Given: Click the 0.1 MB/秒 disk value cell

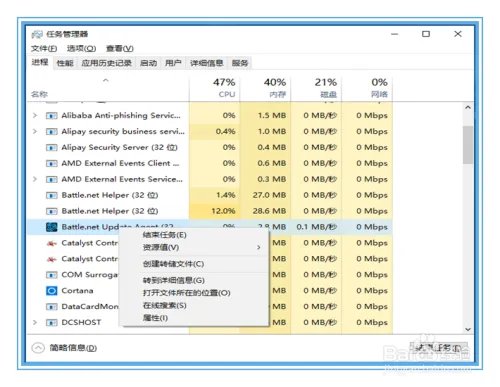Looking at the screenshot, I should pos(316,227).
